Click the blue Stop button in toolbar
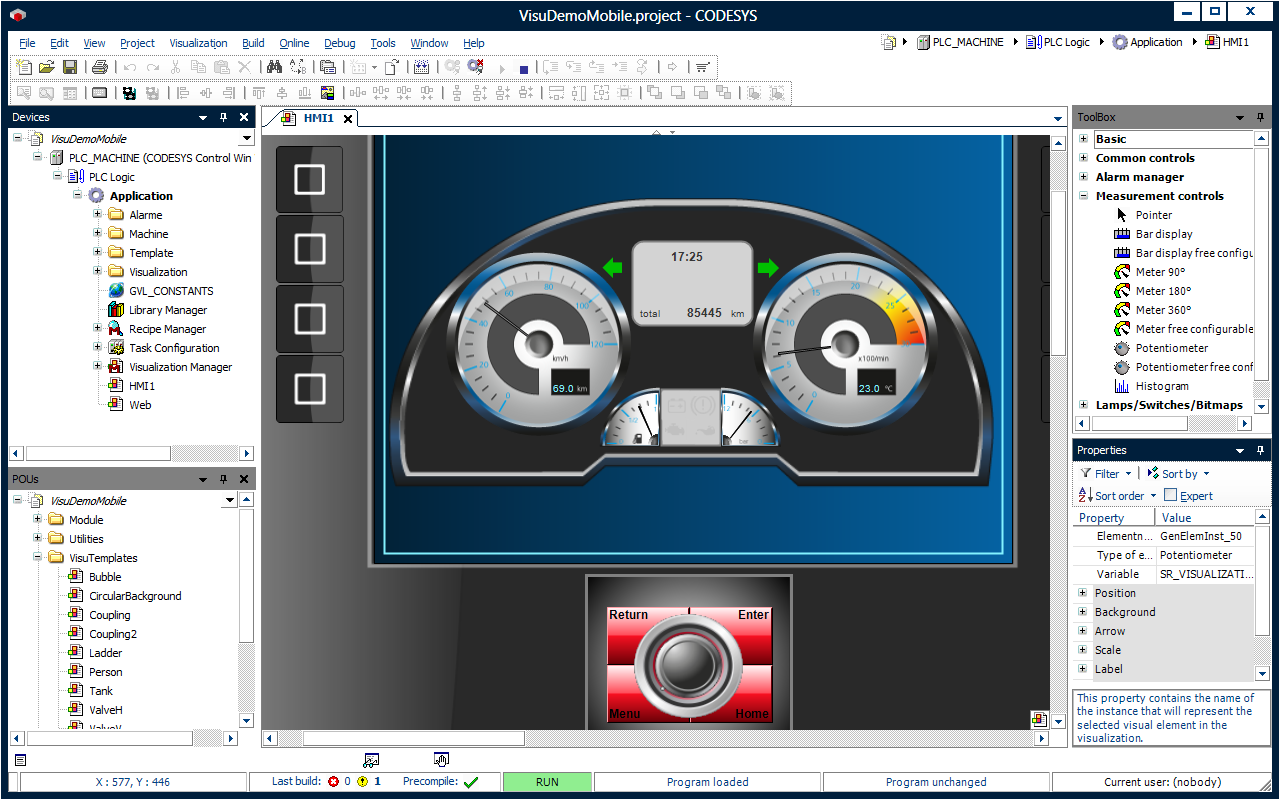This screenshot has width=1280, height=800. click(523, 68)
